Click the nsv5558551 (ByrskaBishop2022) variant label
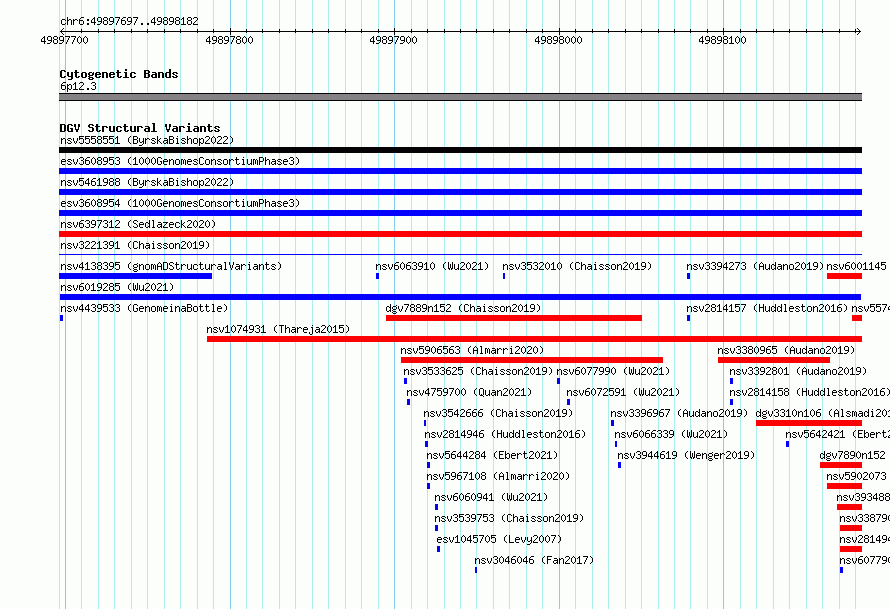Screen dimensions: 890x609 click(147, 140)
